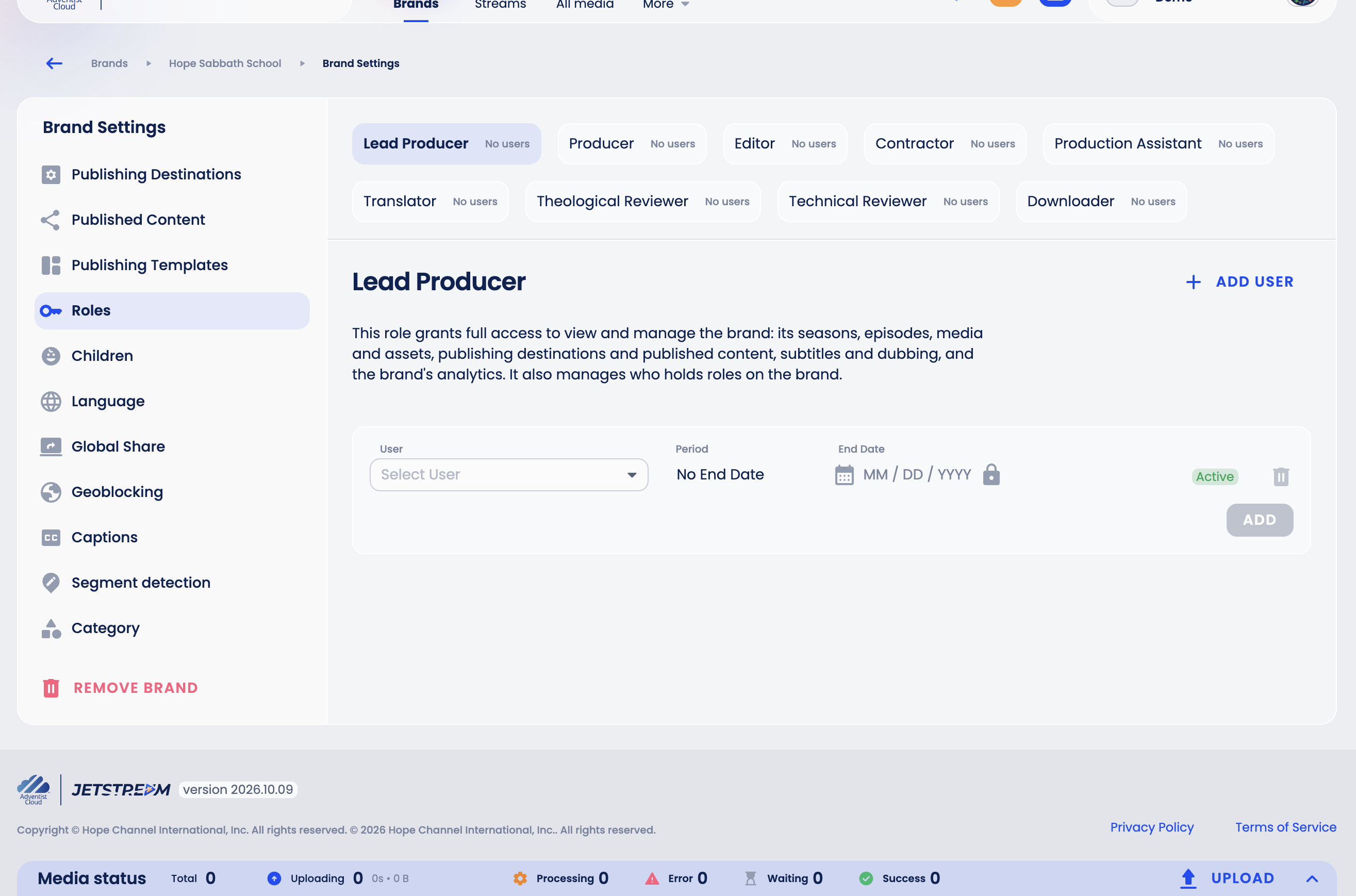
Task: Select the Lead Producer role tab
Action: (447, 144)
